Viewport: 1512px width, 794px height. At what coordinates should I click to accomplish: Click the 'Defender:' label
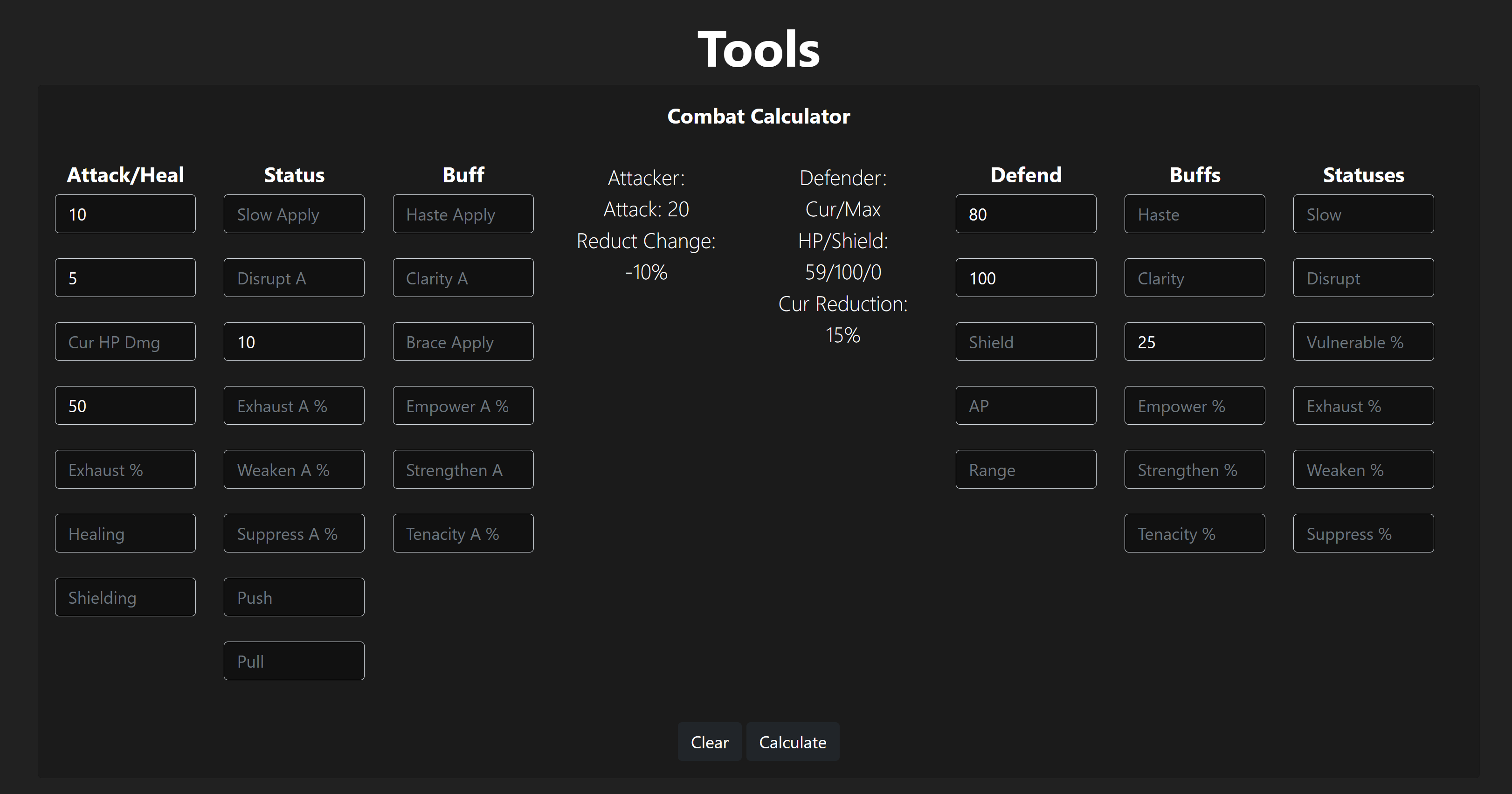pos(843,178)
